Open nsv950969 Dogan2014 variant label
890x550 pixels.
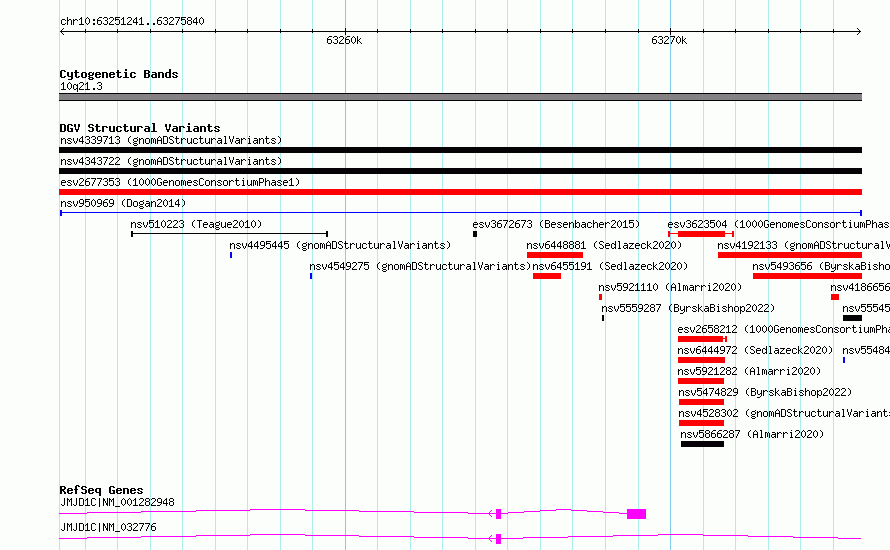(x=123, y=203)
